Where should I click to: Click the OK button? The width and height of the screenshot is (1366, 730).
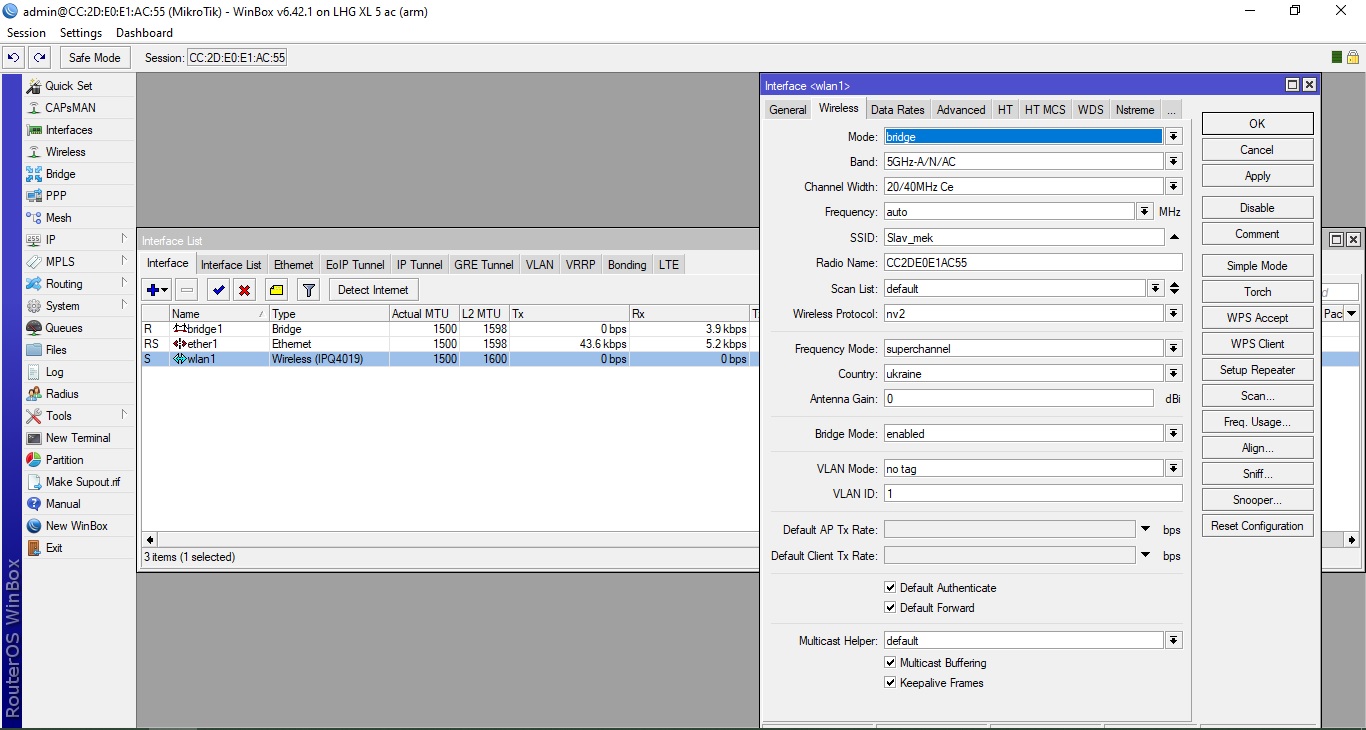(1257, 124)
